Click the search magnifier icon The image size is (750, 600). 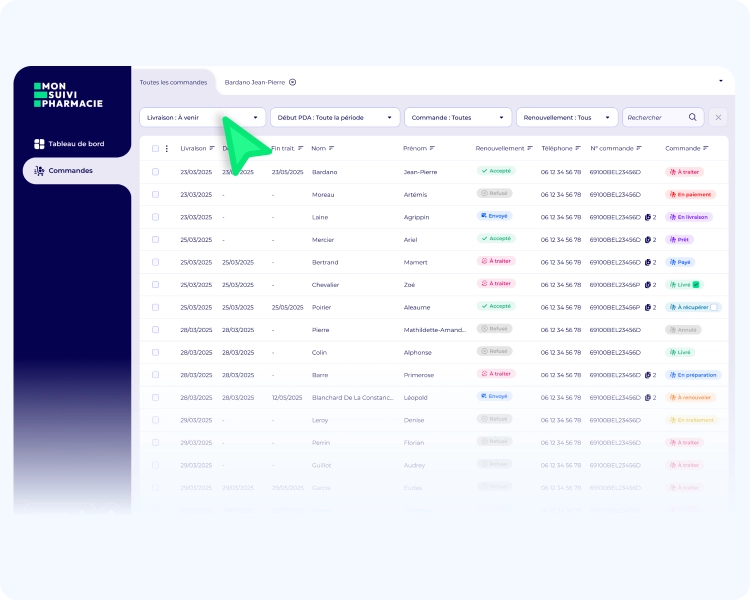click(693, 117)
